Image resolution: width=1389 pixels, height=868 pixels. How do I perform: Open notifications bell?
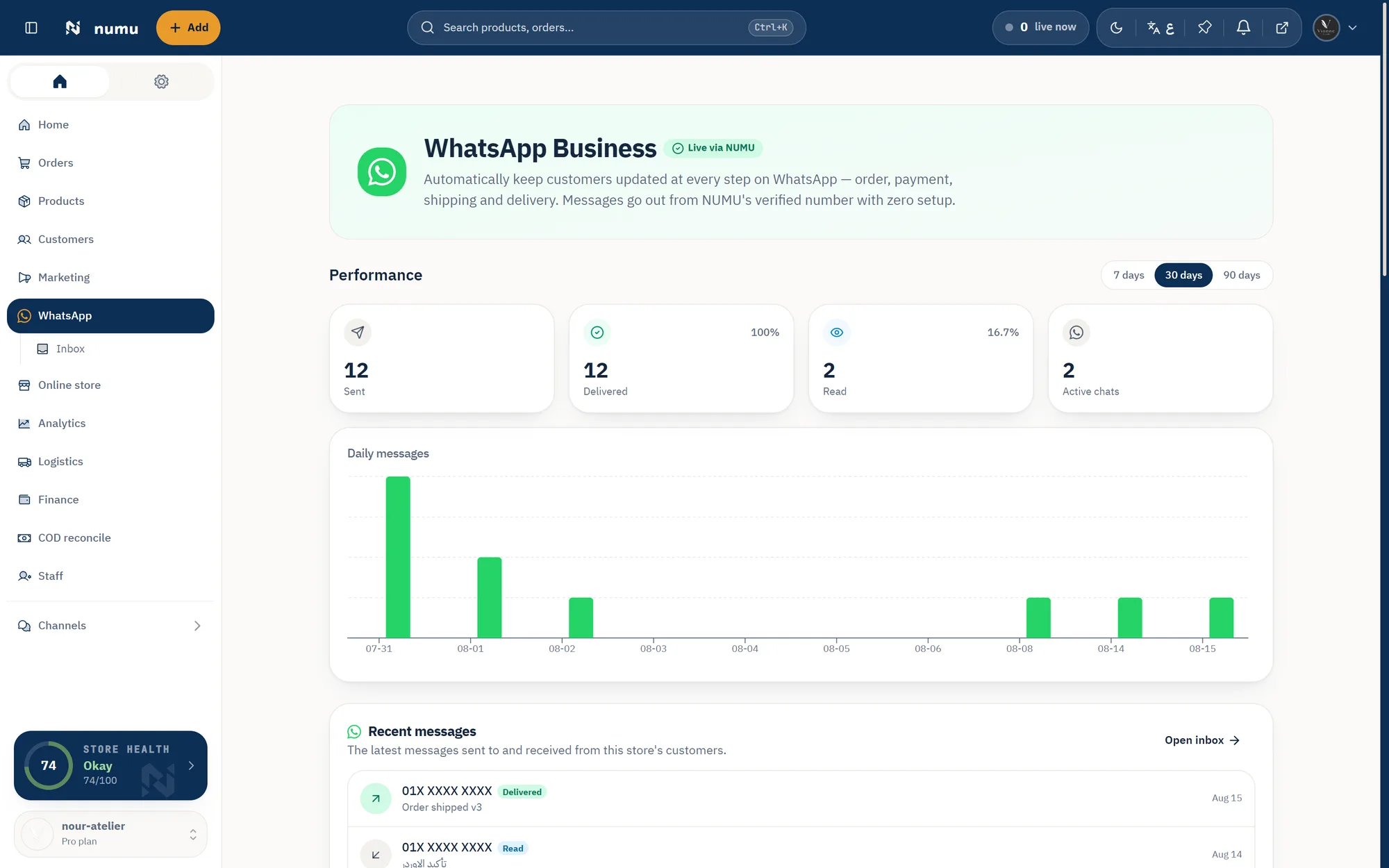(1243, 28)
